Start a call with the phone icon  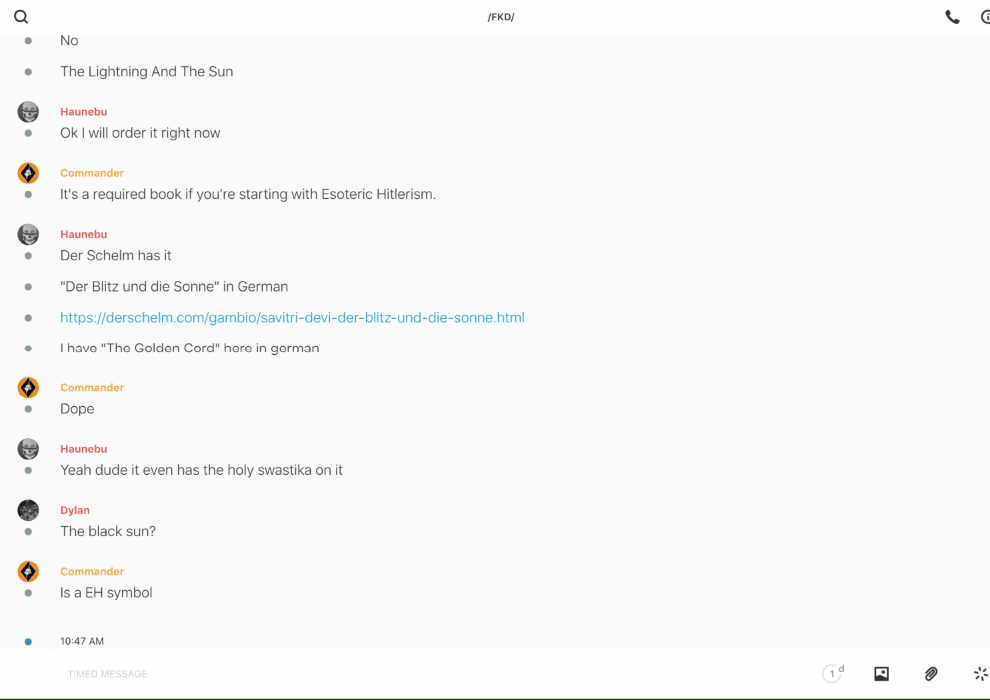[952, 17]
